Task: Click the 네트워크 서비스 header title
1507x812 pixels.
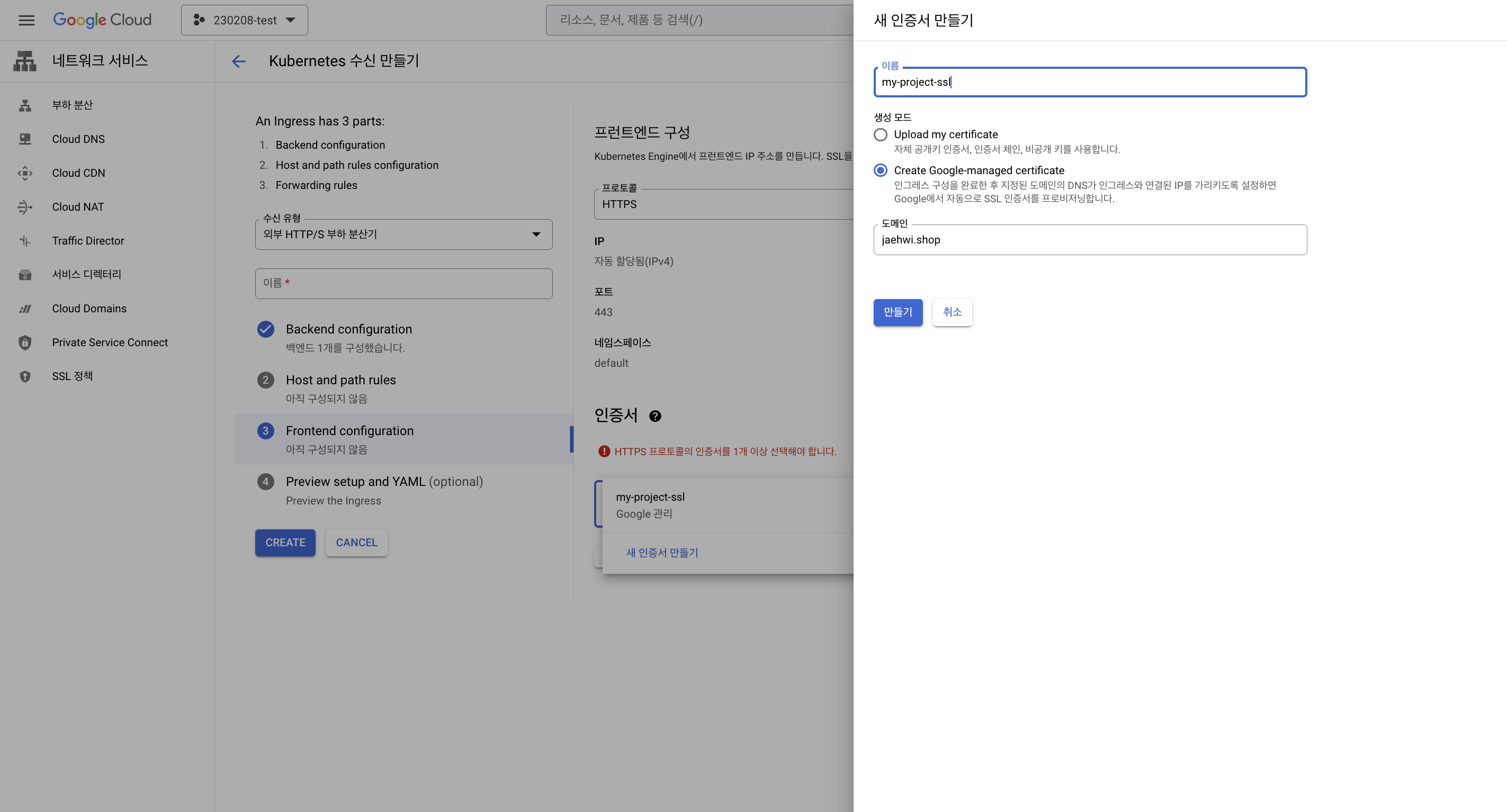Action: [100, 61]
